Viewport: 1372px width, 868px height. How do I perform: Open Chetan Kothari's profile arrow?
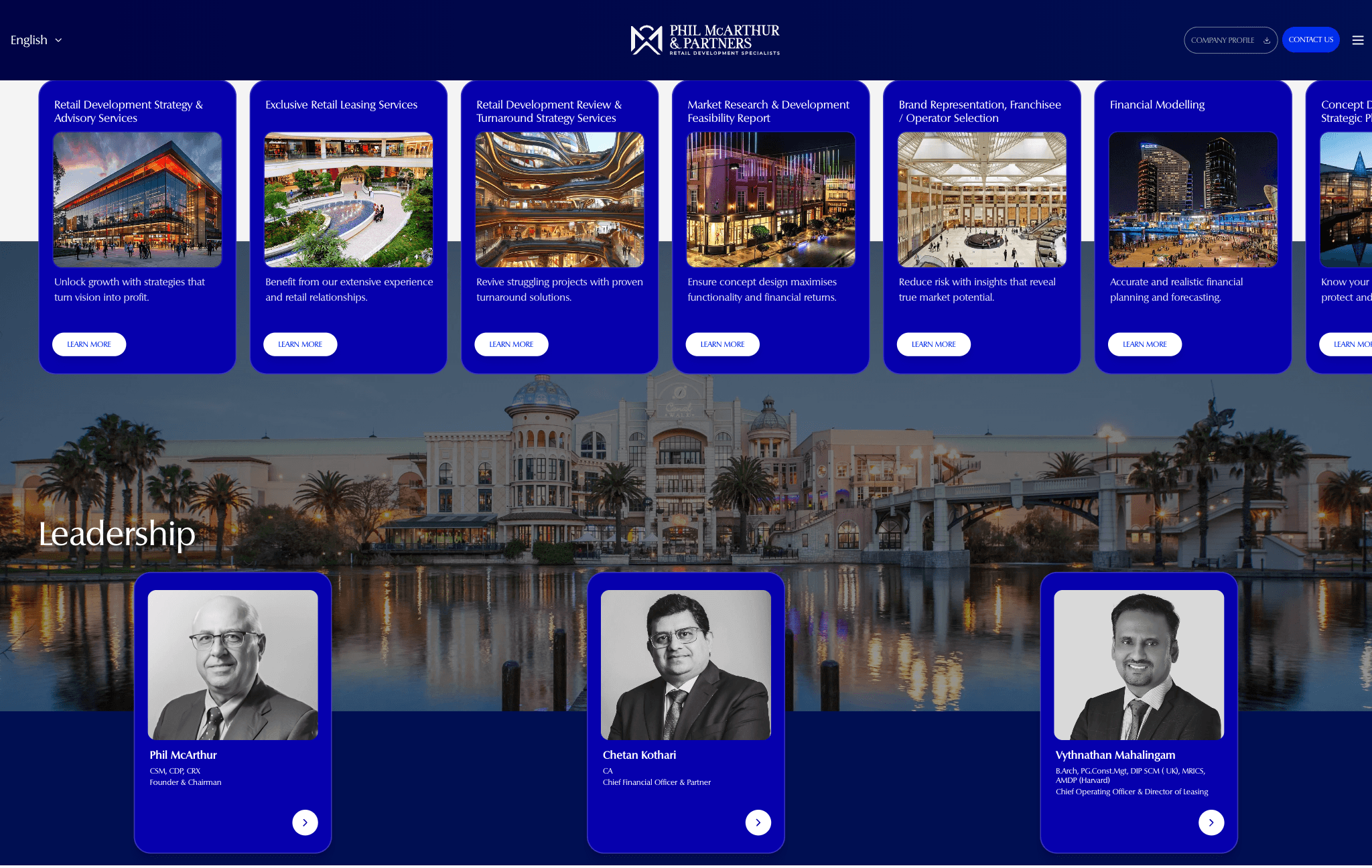pos(758,822)
